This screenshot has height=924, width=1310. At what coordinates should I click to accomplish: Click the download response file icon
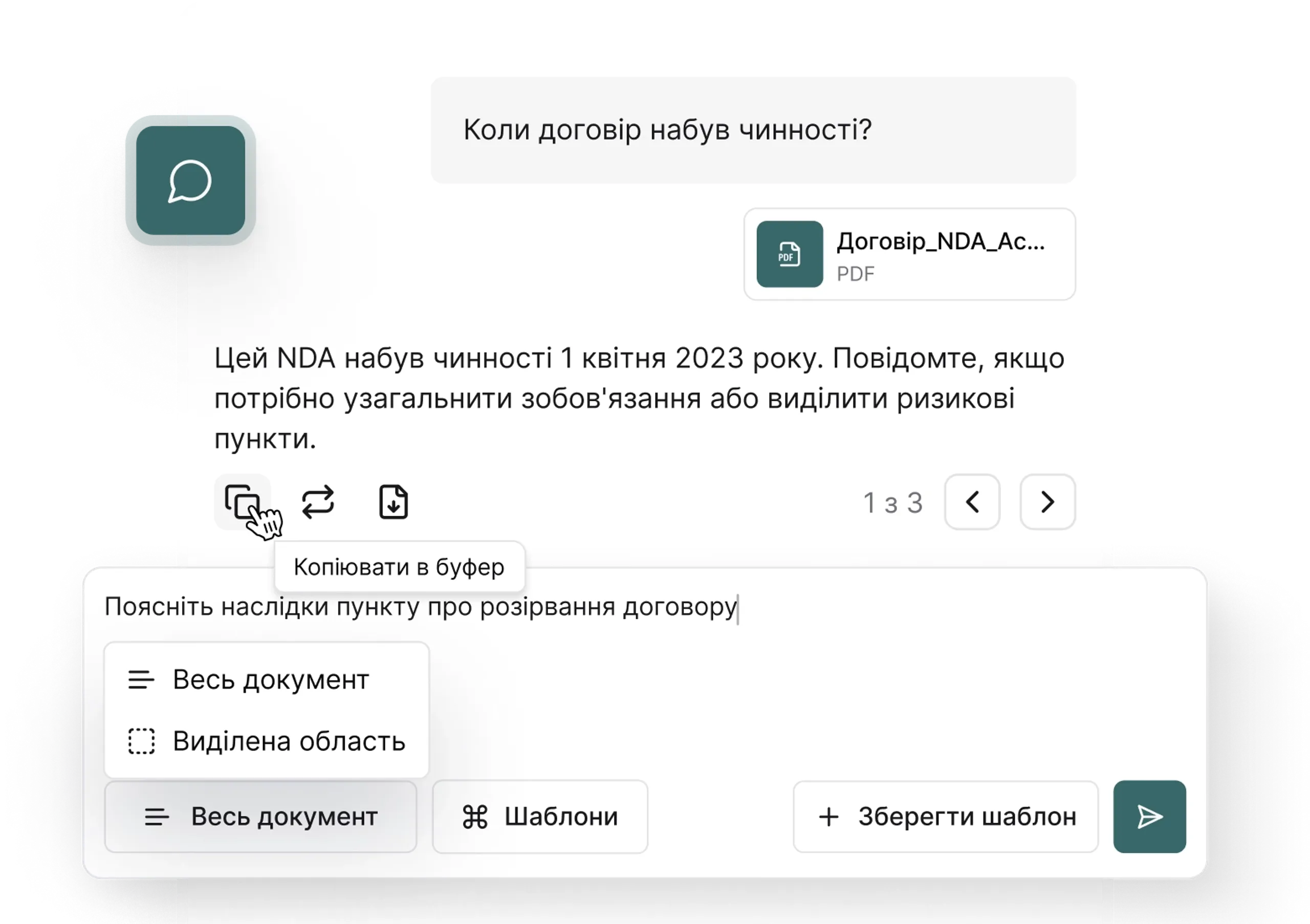(393, 502)
